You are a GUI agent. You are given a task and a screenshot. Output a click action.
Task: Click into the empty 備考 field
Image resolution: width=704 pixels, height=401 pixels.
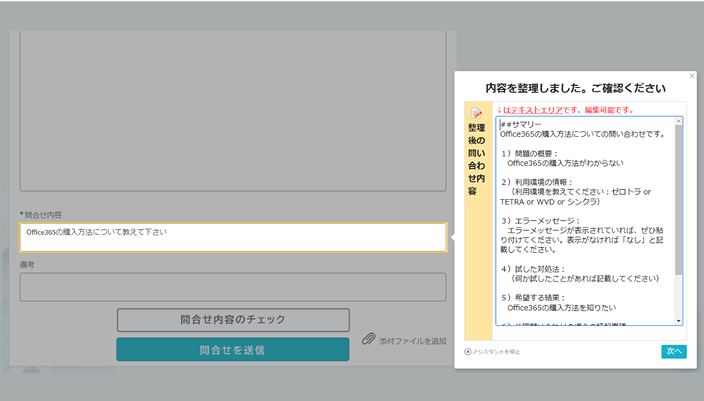pos(232,287)
